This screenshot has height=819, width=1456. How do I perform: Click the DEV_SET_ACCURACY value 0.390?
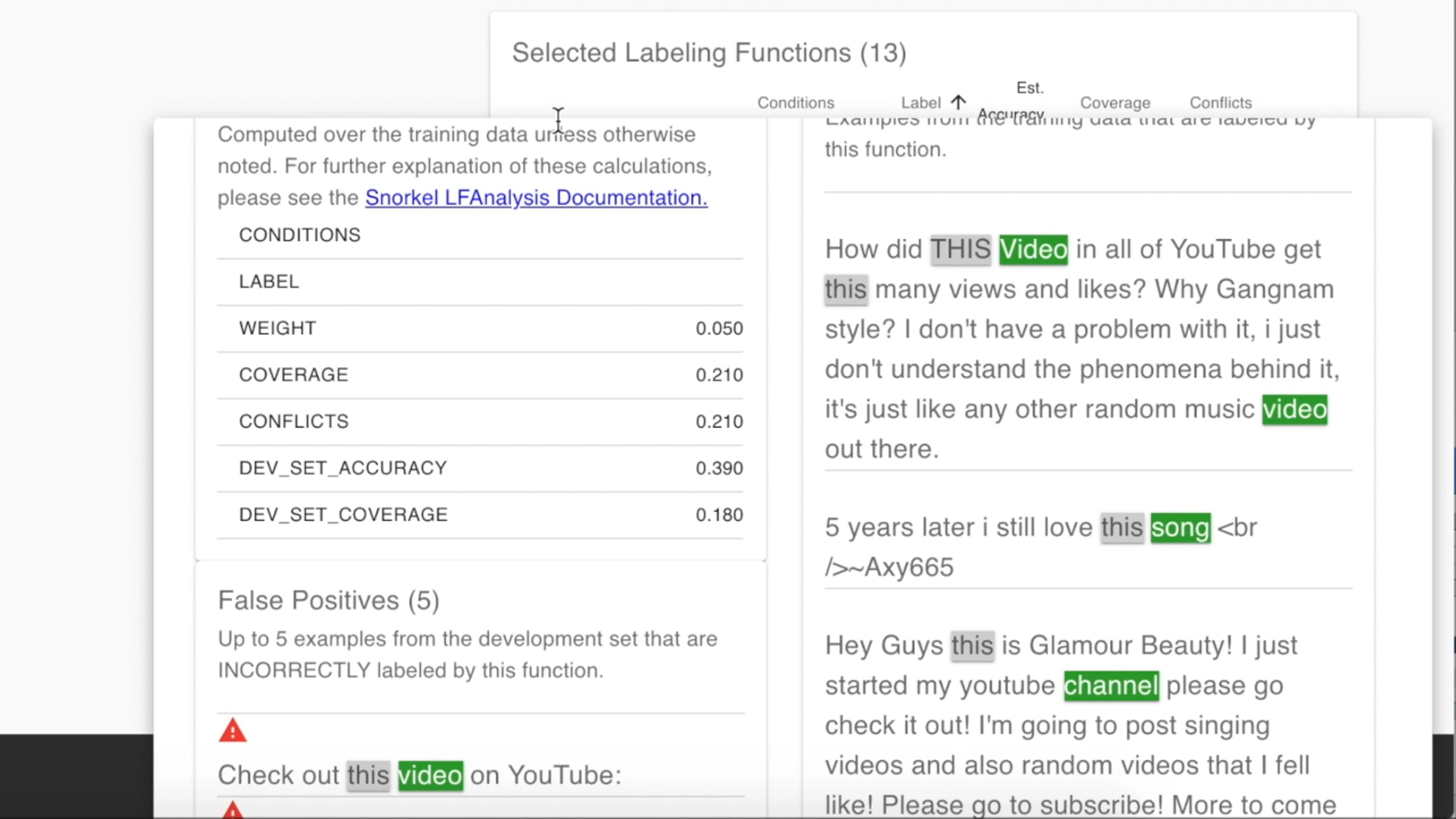coord(719,468)
